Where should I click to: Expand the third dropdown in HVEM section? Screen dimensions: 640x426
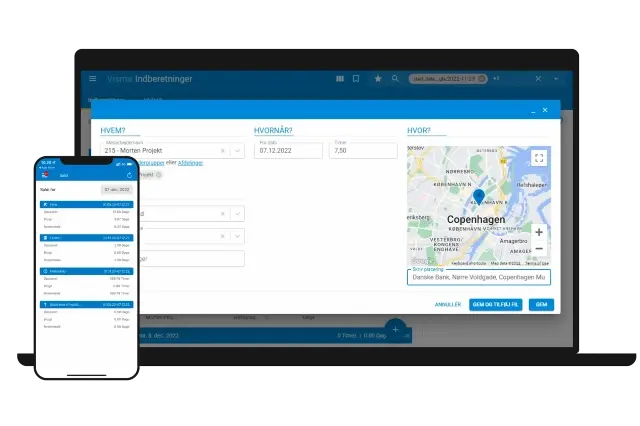[237, 236]
